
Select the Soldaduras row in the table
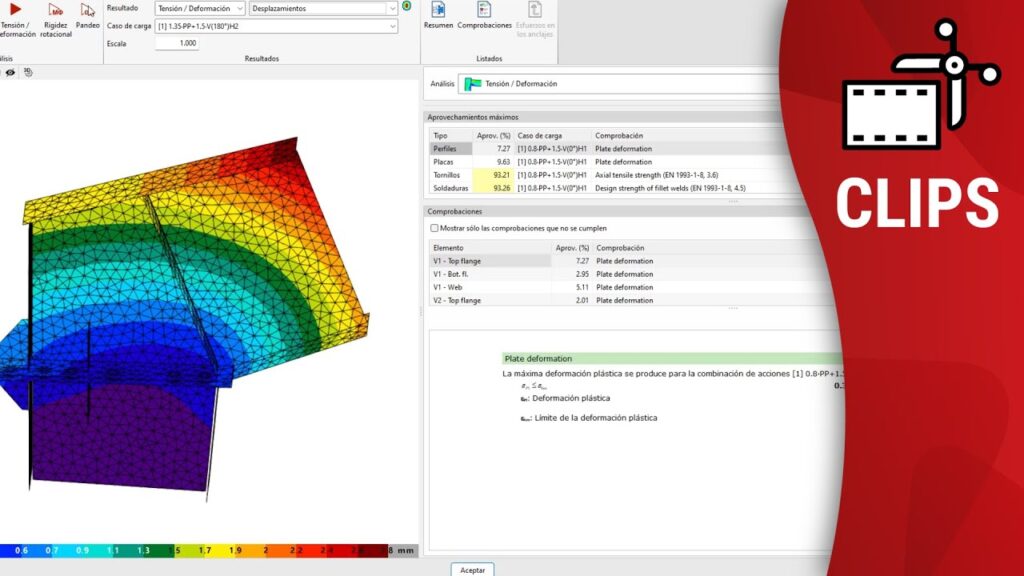(x=449, y=188)
